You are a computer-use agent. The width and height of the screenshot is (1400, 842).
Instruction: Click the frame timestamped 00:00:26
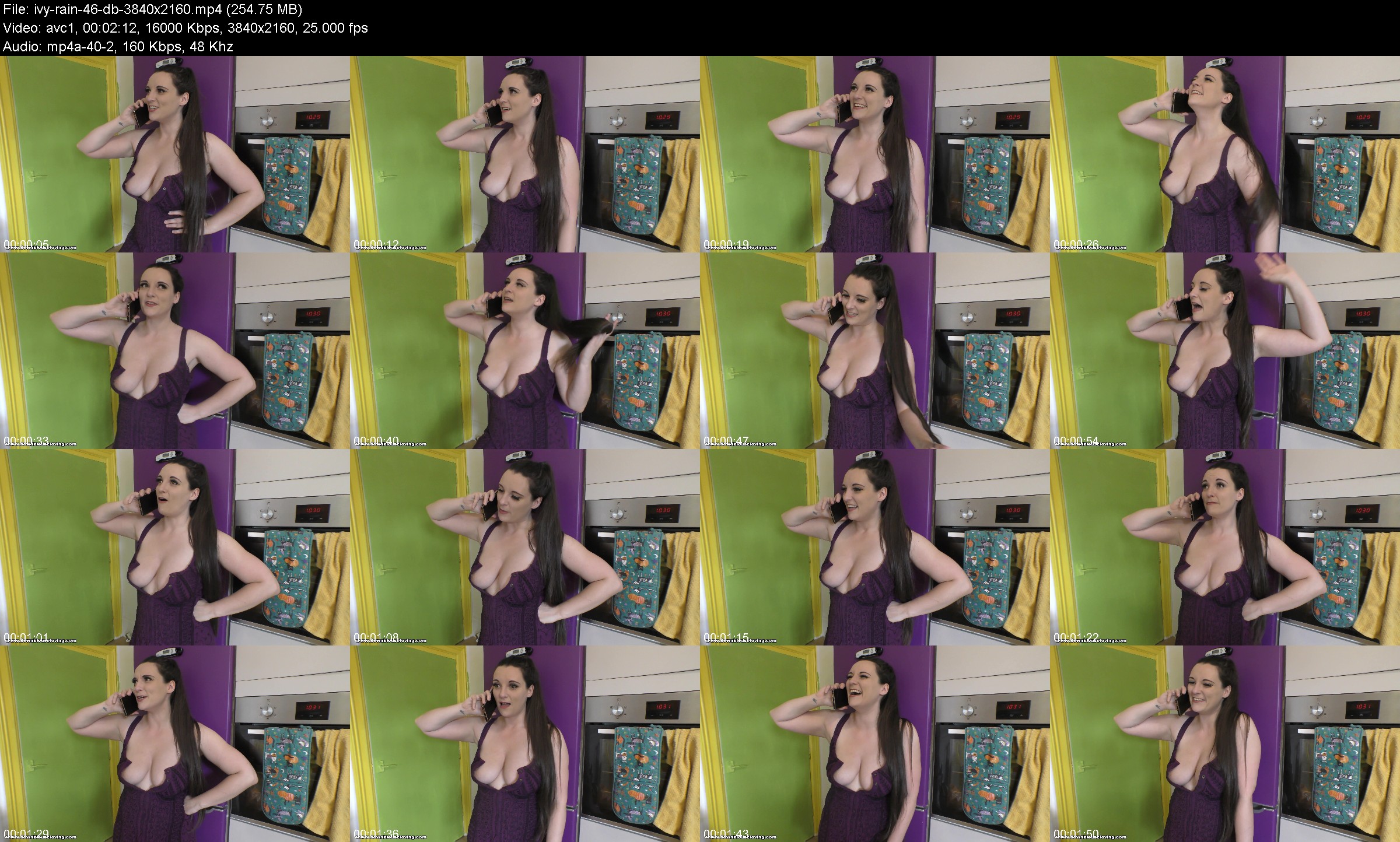point(1225,154)
